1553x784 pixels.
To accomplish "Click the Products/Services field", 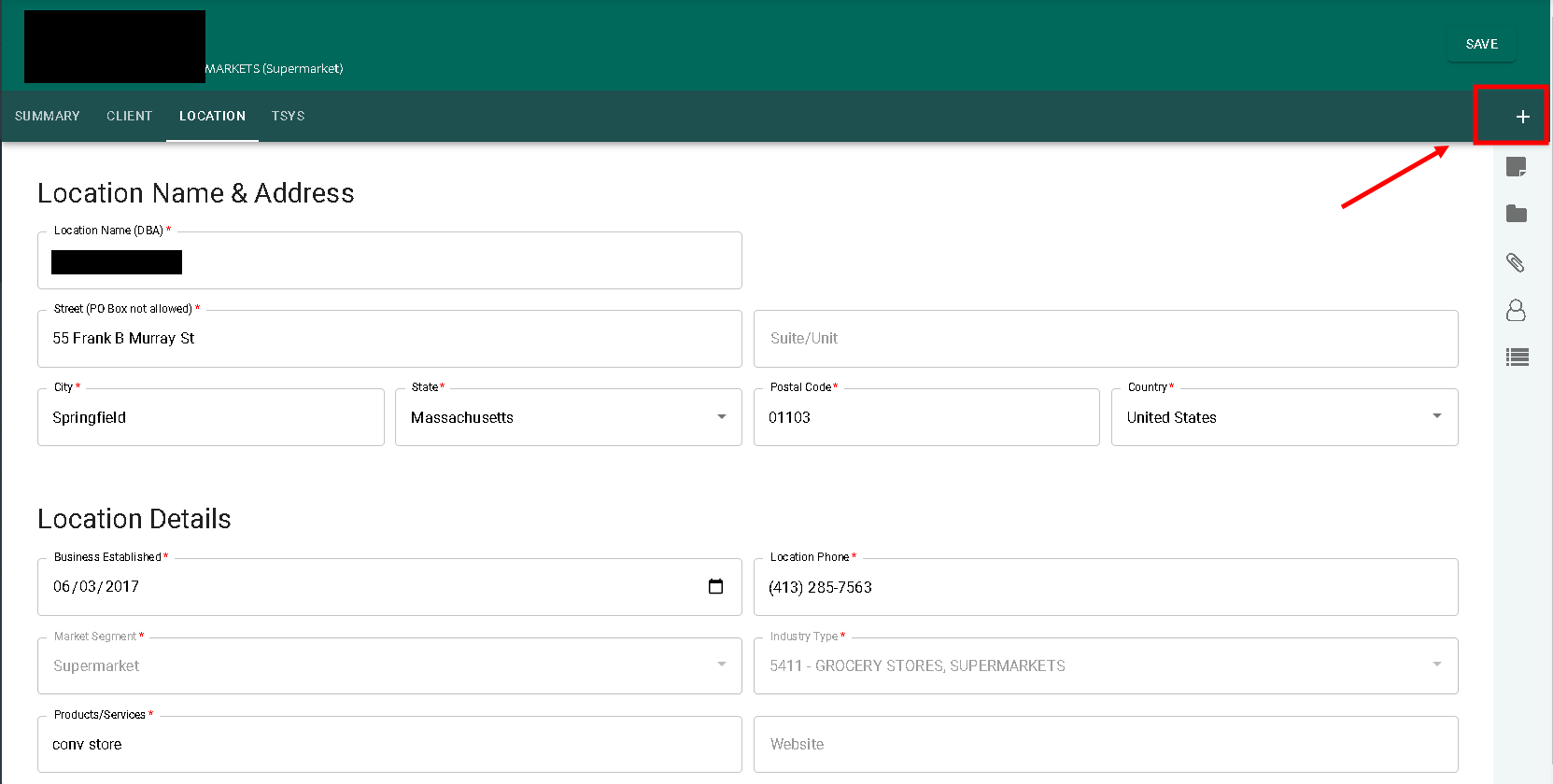I will [389, 745].
